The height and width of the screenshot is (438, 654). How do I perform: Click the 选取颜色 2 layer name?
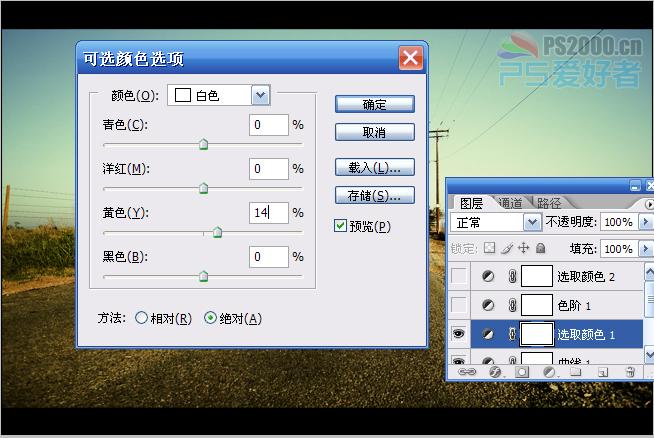pos(586,277)
